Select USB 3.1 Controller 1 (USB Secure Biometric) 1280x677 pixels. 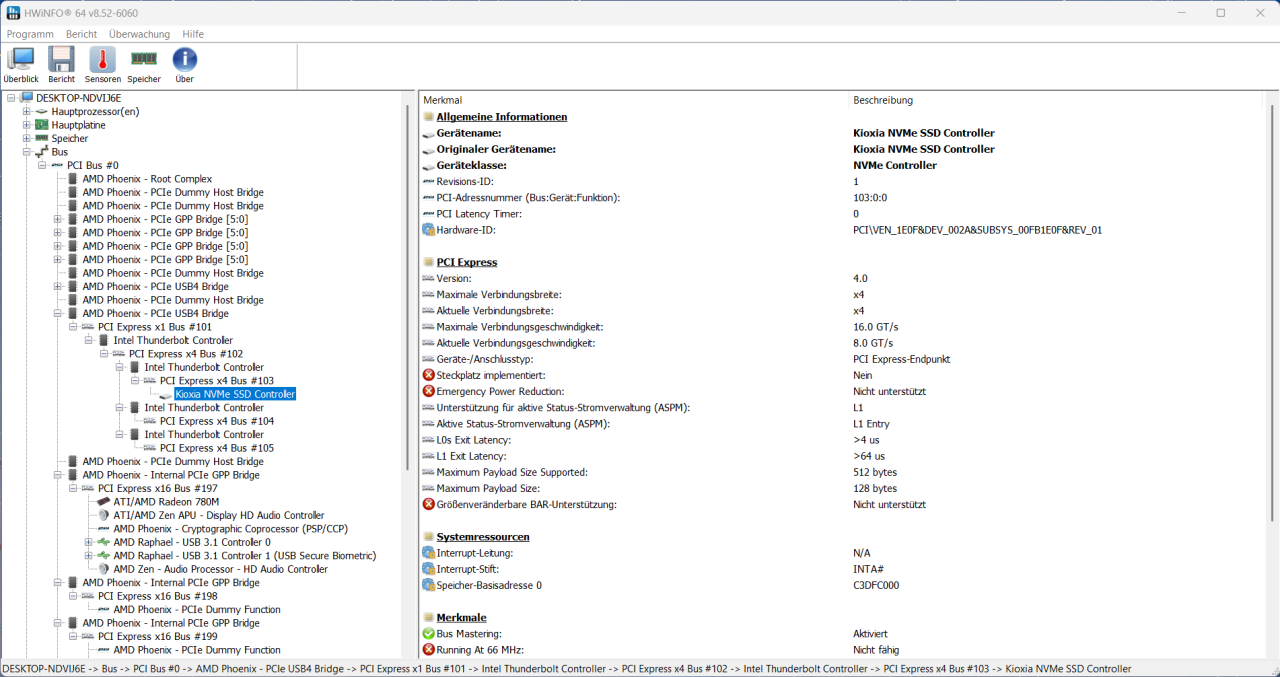coord(244,556)
